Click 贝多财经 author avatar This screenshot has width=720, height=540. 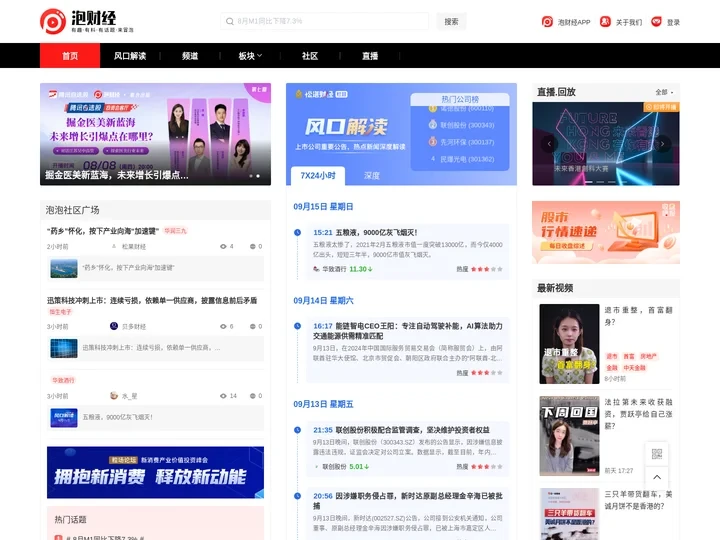(114, 326)
